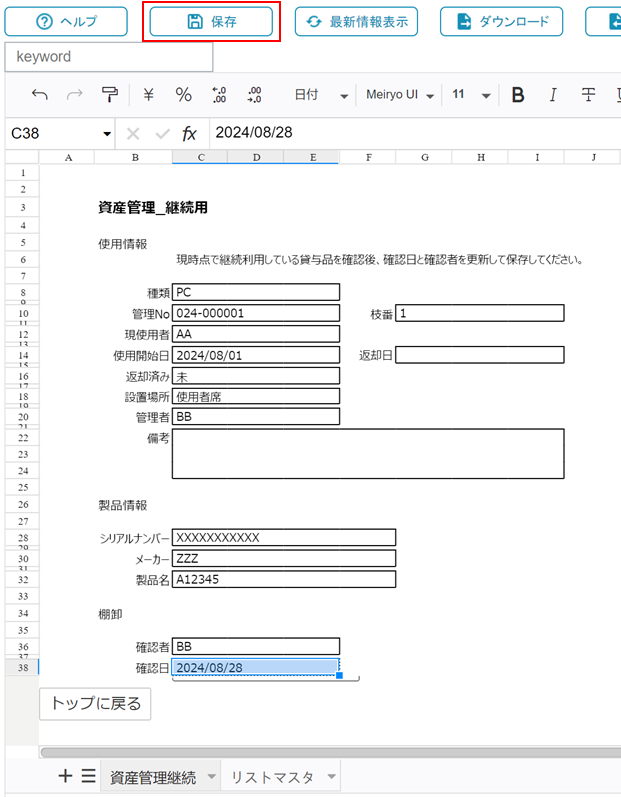This screenshot has height=797, width=621.
Task: Click the ダウンロード button
Action: 502,21
